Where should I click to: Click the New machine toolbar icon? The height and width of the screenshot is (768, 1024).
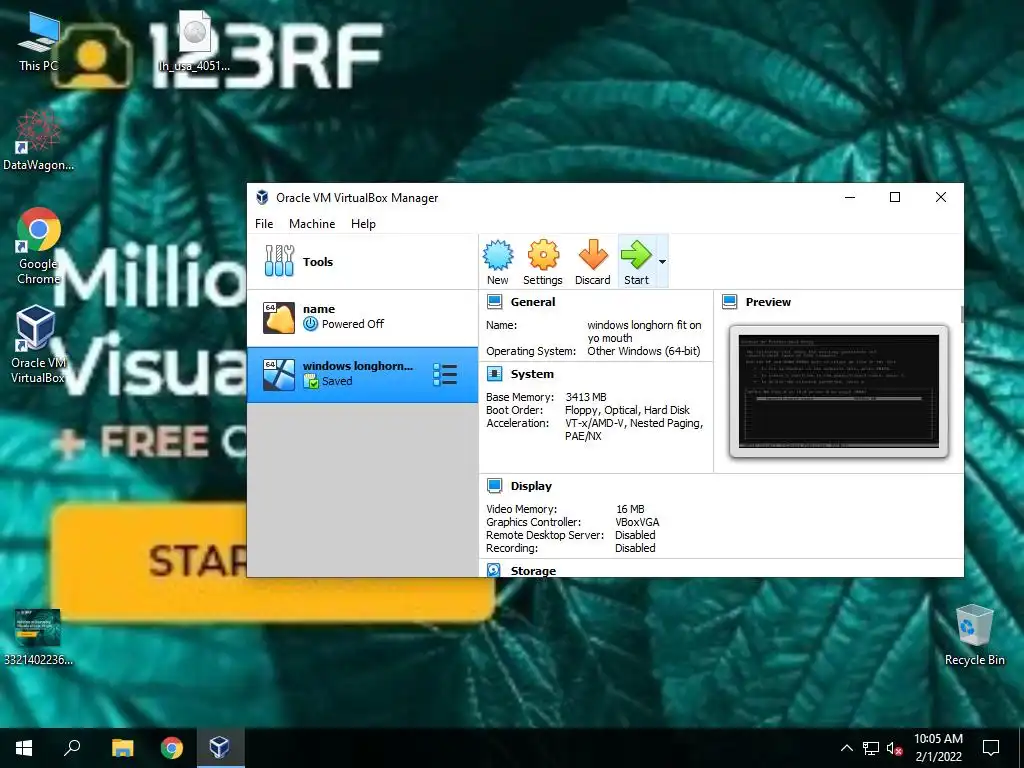498,262
